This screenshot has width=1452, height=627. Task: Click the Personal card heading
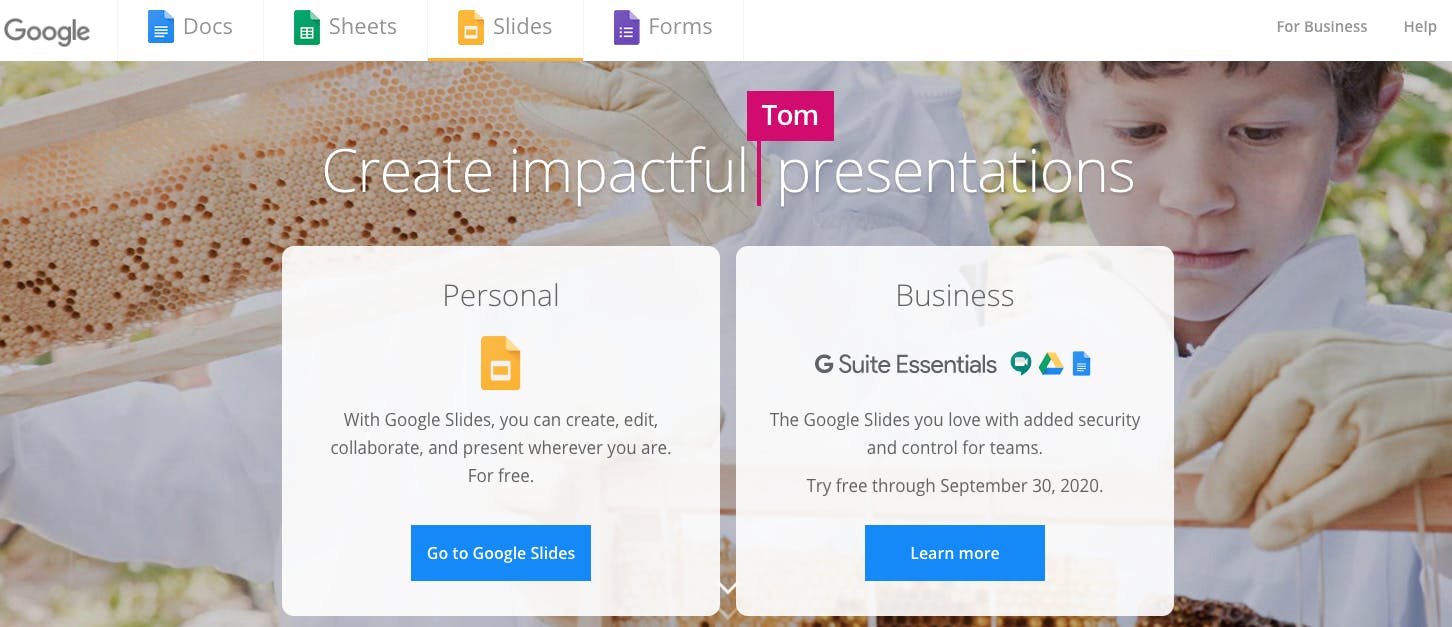(501, 296)
